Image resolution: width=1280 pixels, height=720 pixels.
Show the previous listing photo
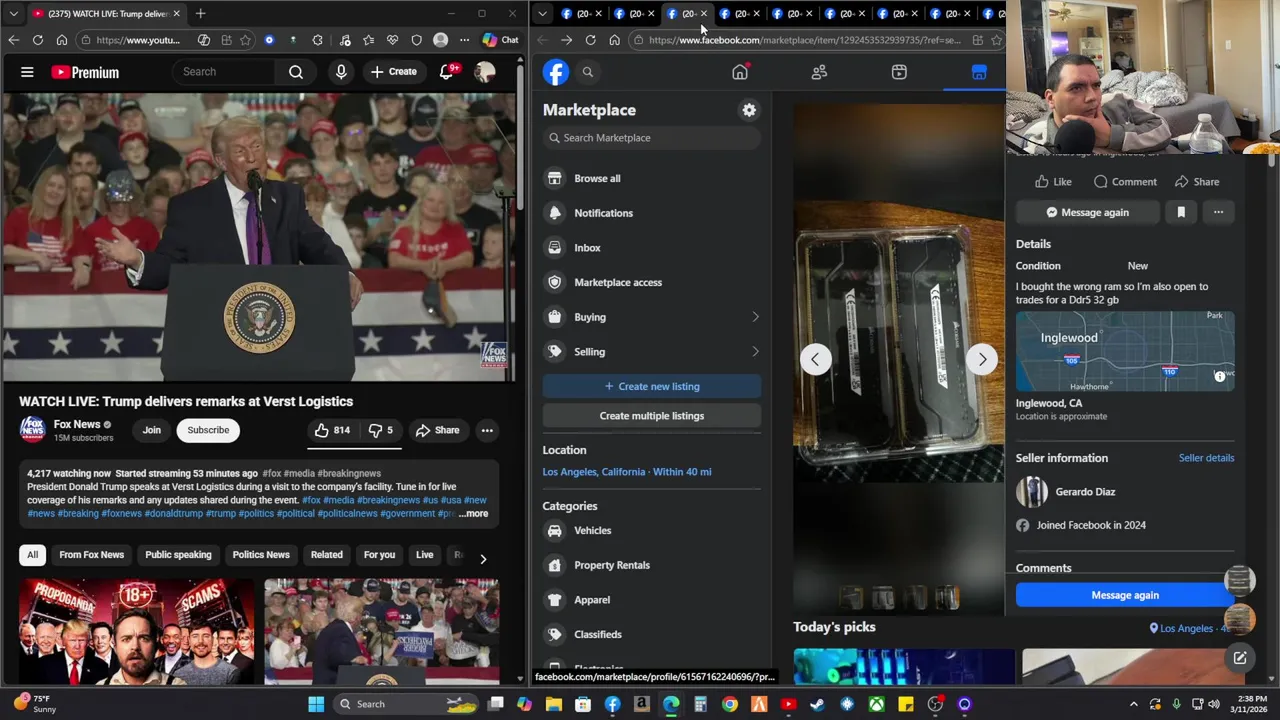(815, 359)
